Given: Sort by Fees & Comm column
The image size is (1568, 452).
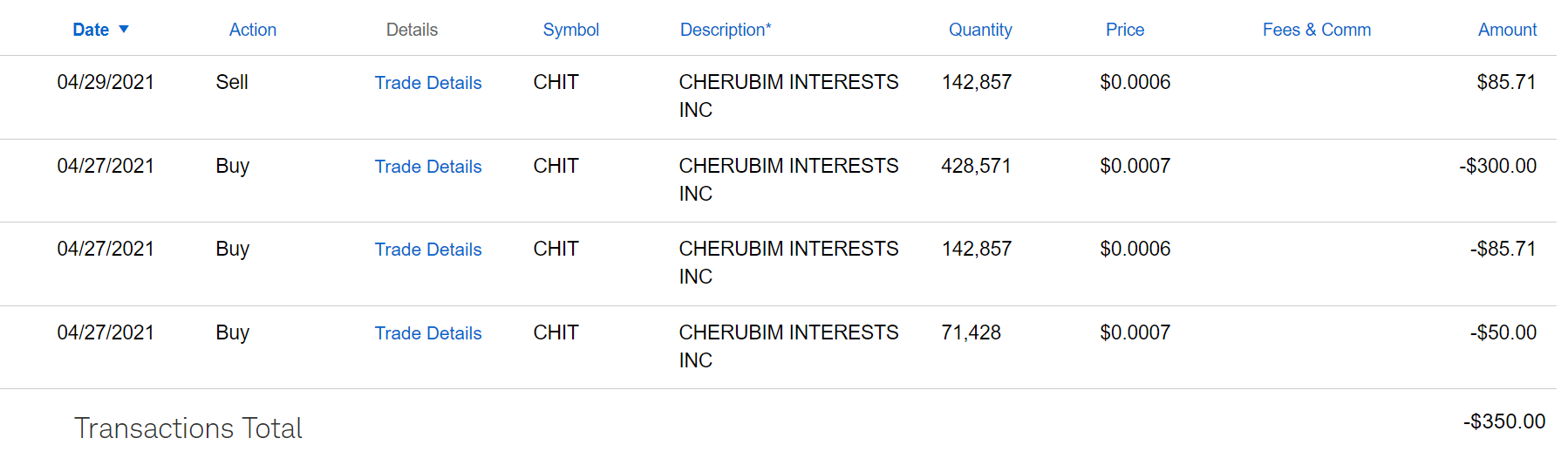Looking at the screenshot, I should [x=1316, y=30].
